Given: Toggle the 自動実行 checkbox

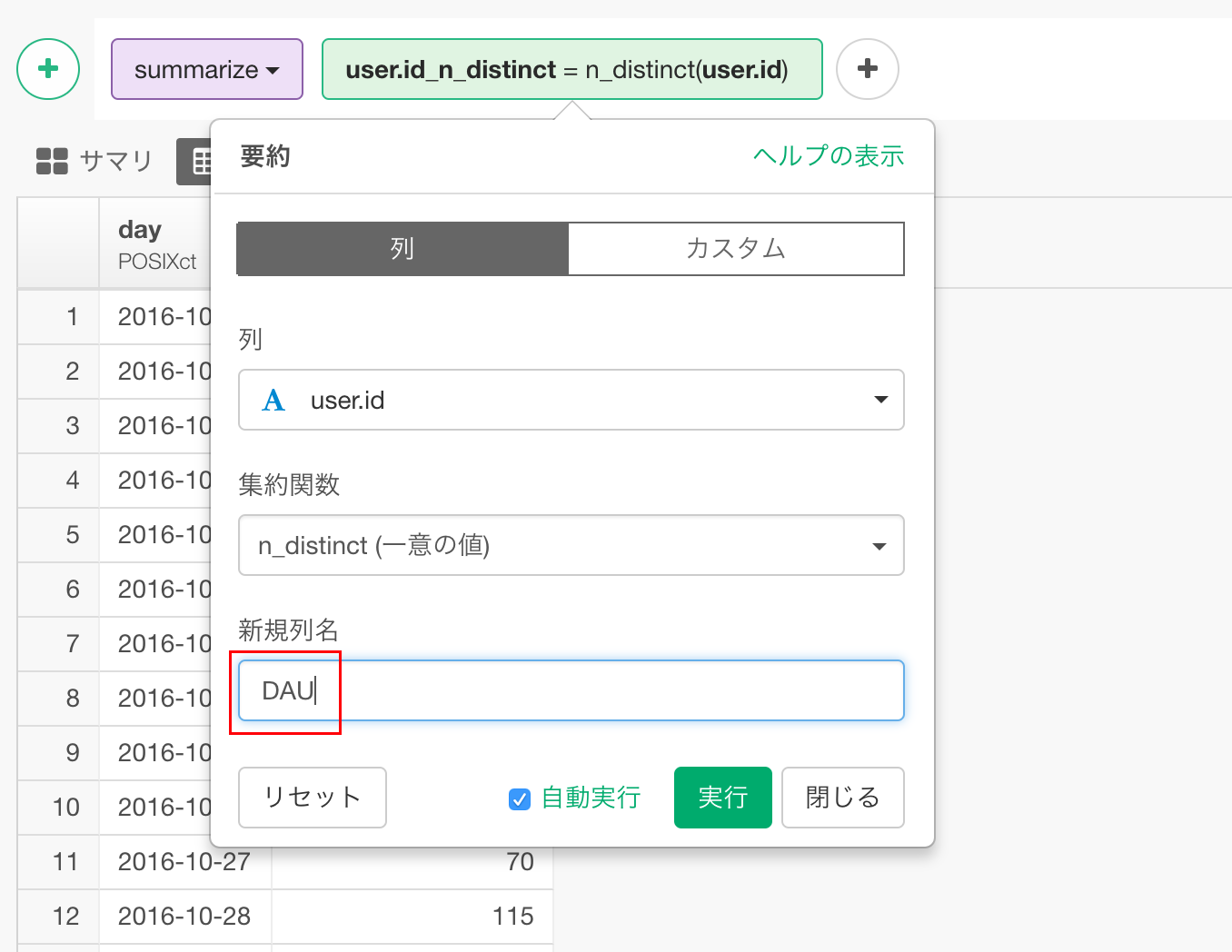Looking at the screenshot, I should [x=520, y=798].
